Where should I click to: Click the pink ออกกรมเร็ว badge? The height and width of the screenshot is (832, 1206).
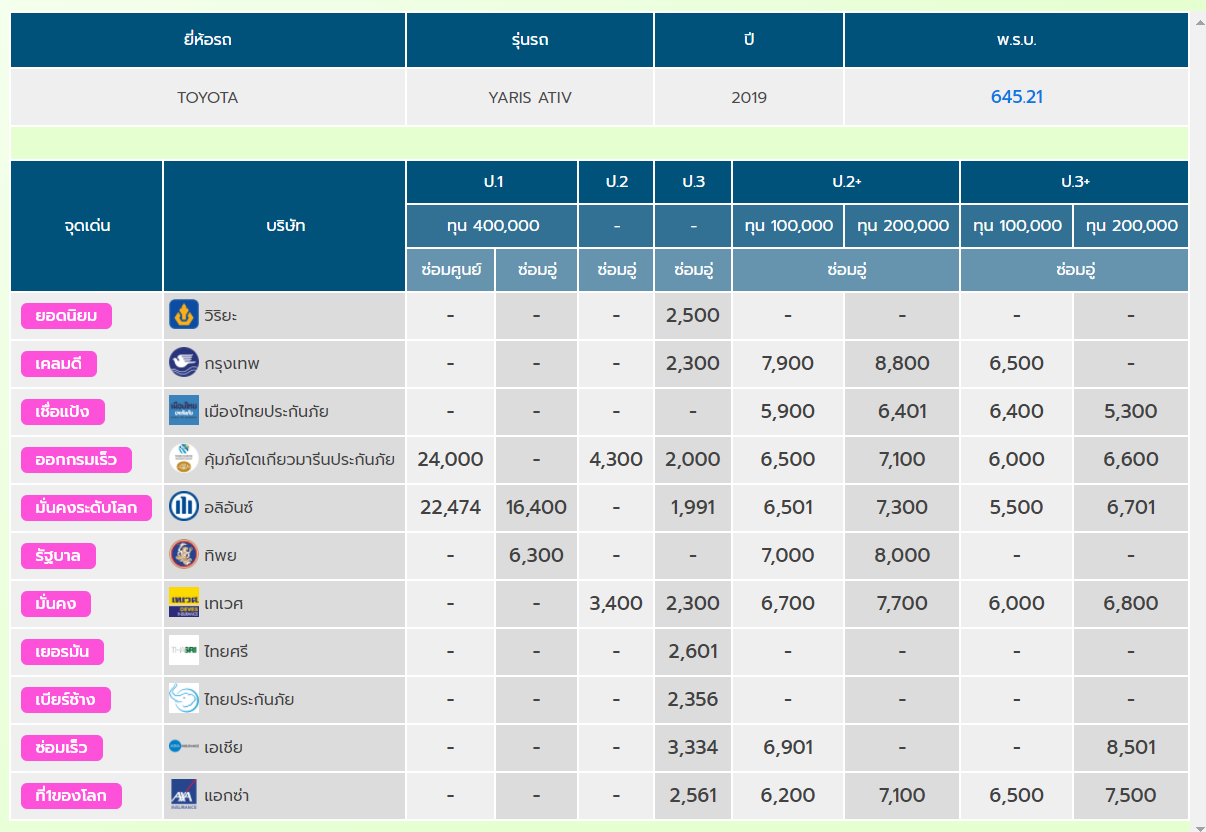click(x=76, y=460)
